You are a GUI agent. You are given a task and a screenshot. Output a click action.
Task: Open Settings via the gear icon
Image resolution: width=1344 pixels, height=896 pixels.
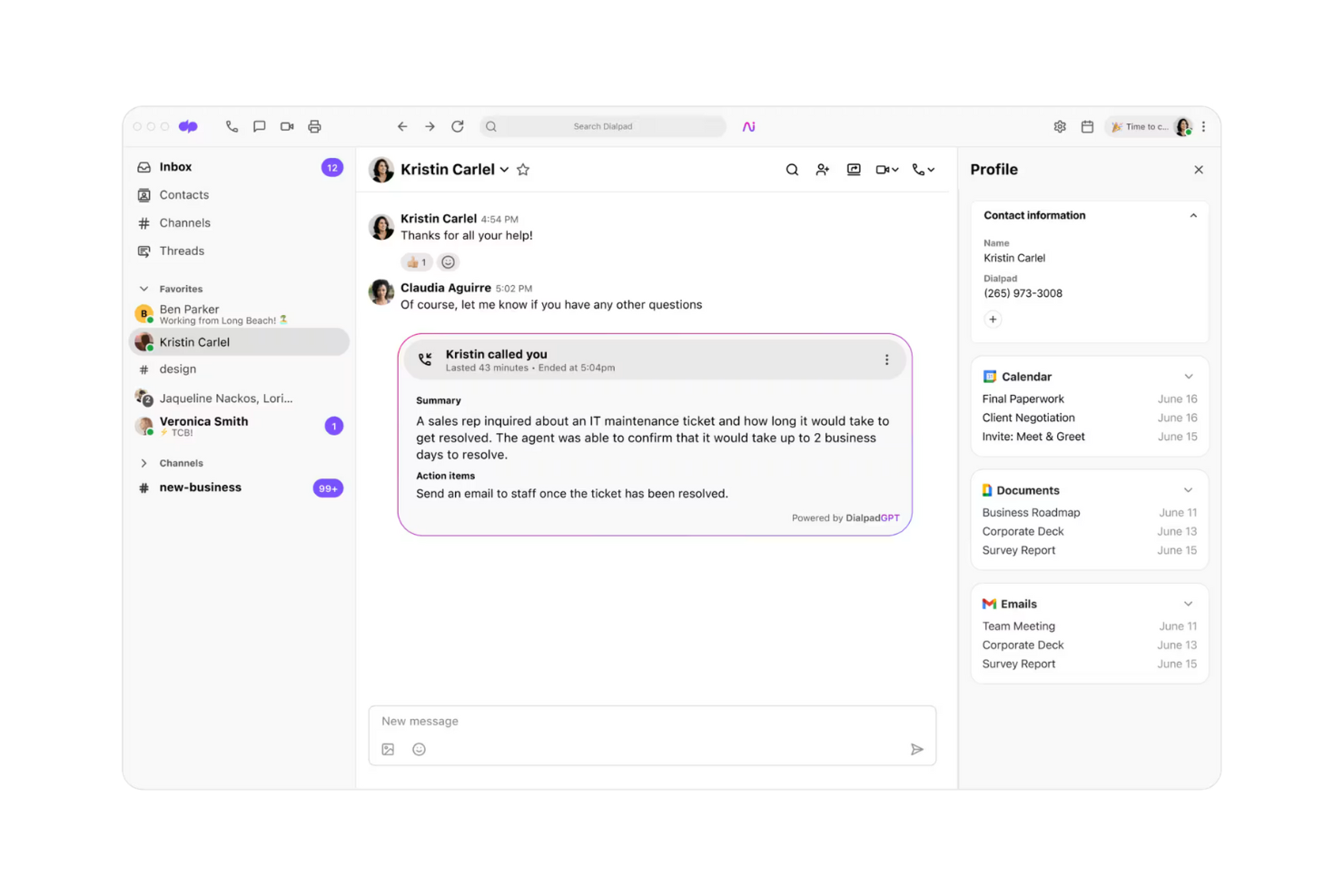[1060, 126]
